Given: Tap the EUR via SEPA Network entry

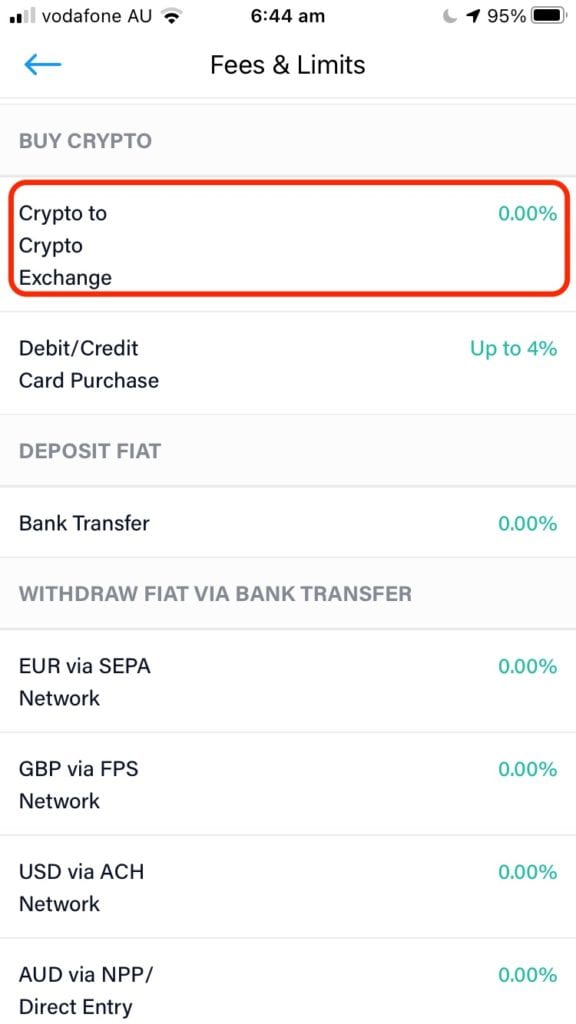Looking at the screenshot, I should (x=288, y=681).
